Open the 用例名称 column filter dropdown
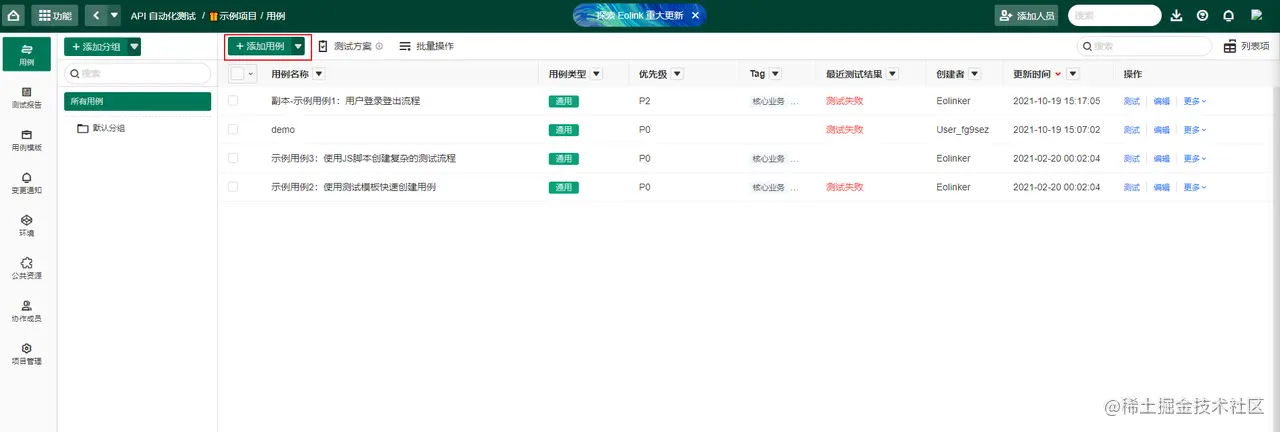Image resolution: width=1280 pixels, height=432 pixels. point(319,74)
